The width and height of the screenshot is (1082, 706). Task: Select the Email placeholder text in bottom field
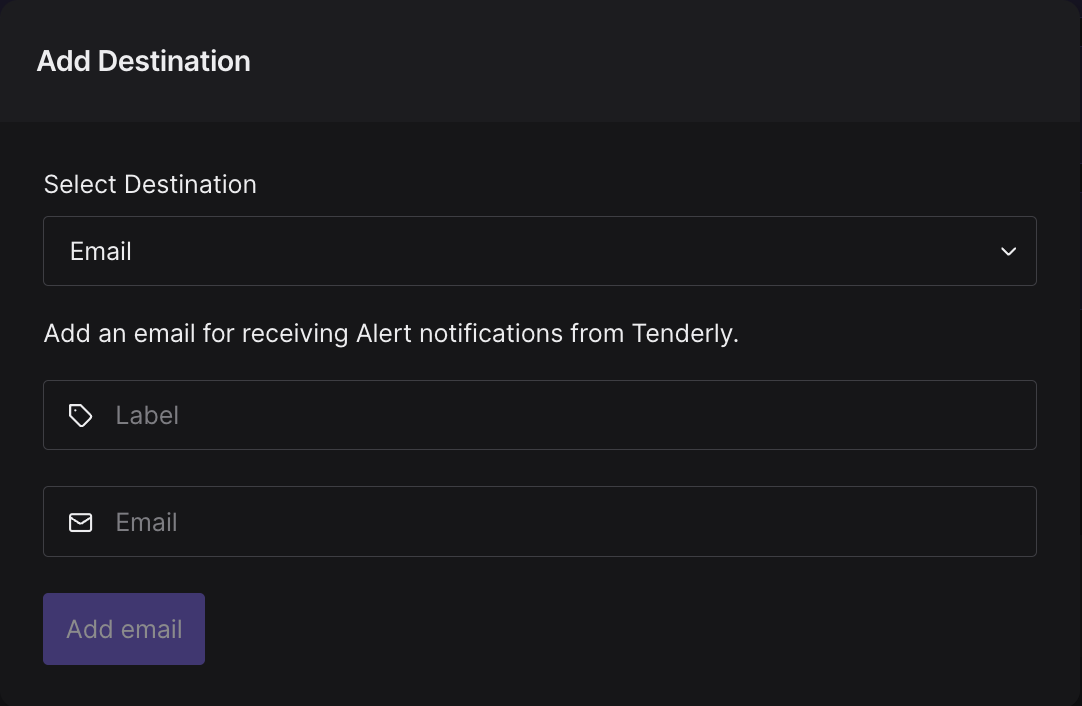(146, 522)
